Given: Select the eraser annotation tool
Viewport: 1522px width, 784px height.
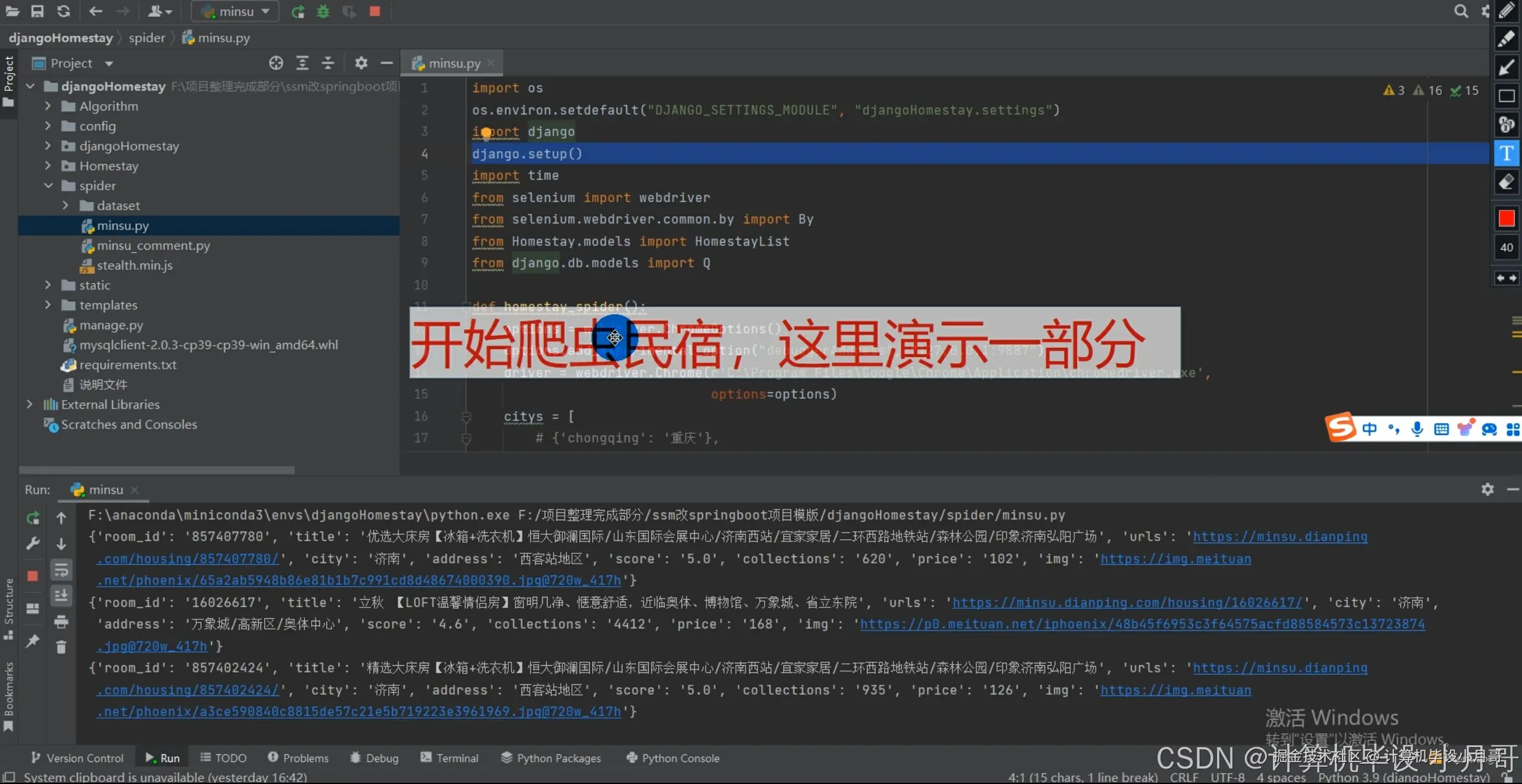Looking at the screenshot, I should tap(1506, 182).
